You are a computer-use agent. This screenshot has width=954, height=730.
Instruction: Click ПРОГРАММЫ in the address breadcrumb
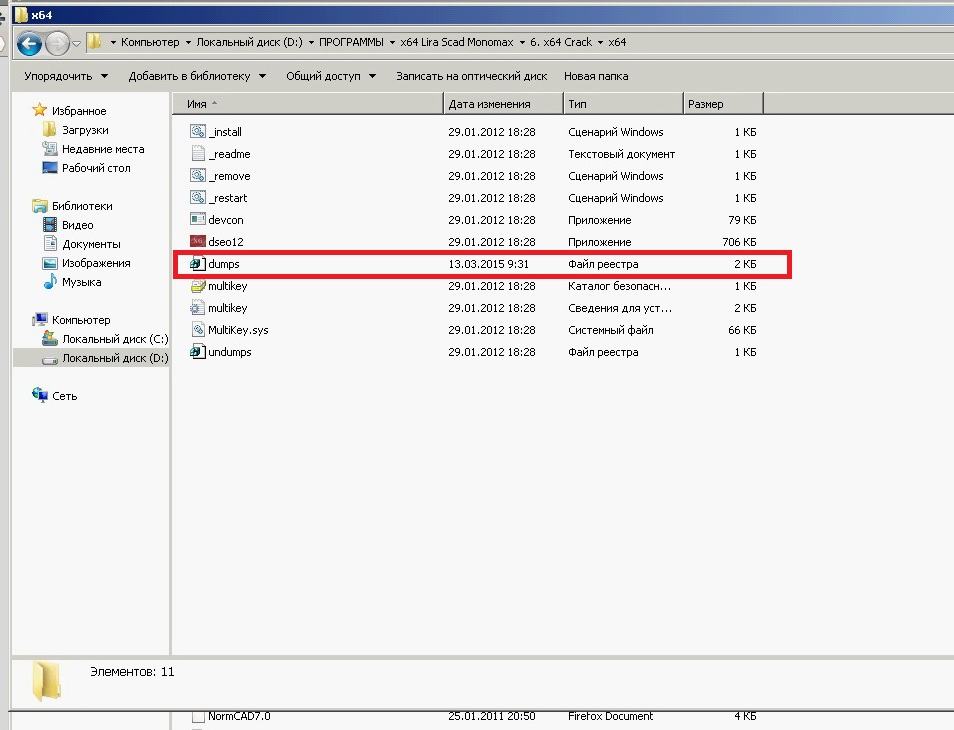(349, 43)
